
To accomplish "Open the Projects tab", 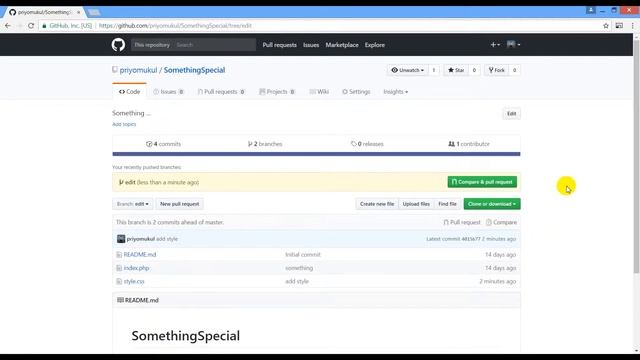I will point(277,91).
